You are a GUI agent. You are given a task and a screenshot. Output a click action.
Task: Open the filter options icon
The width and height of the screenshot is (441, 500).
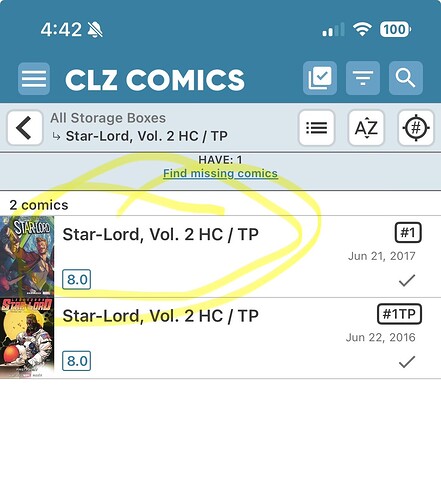click(363, 78)
